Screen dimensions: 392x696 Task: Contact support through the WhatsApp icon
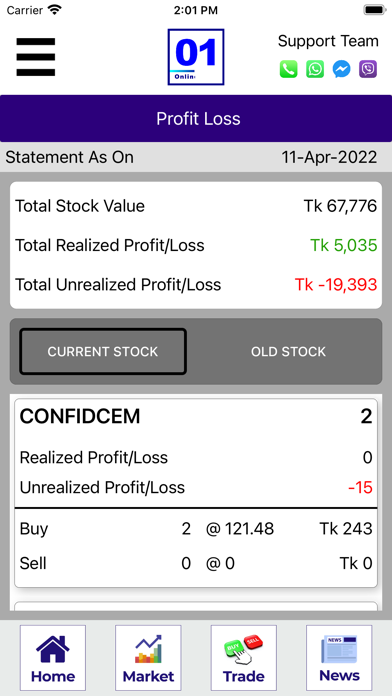pyautogui.click(x=315, y=69)
